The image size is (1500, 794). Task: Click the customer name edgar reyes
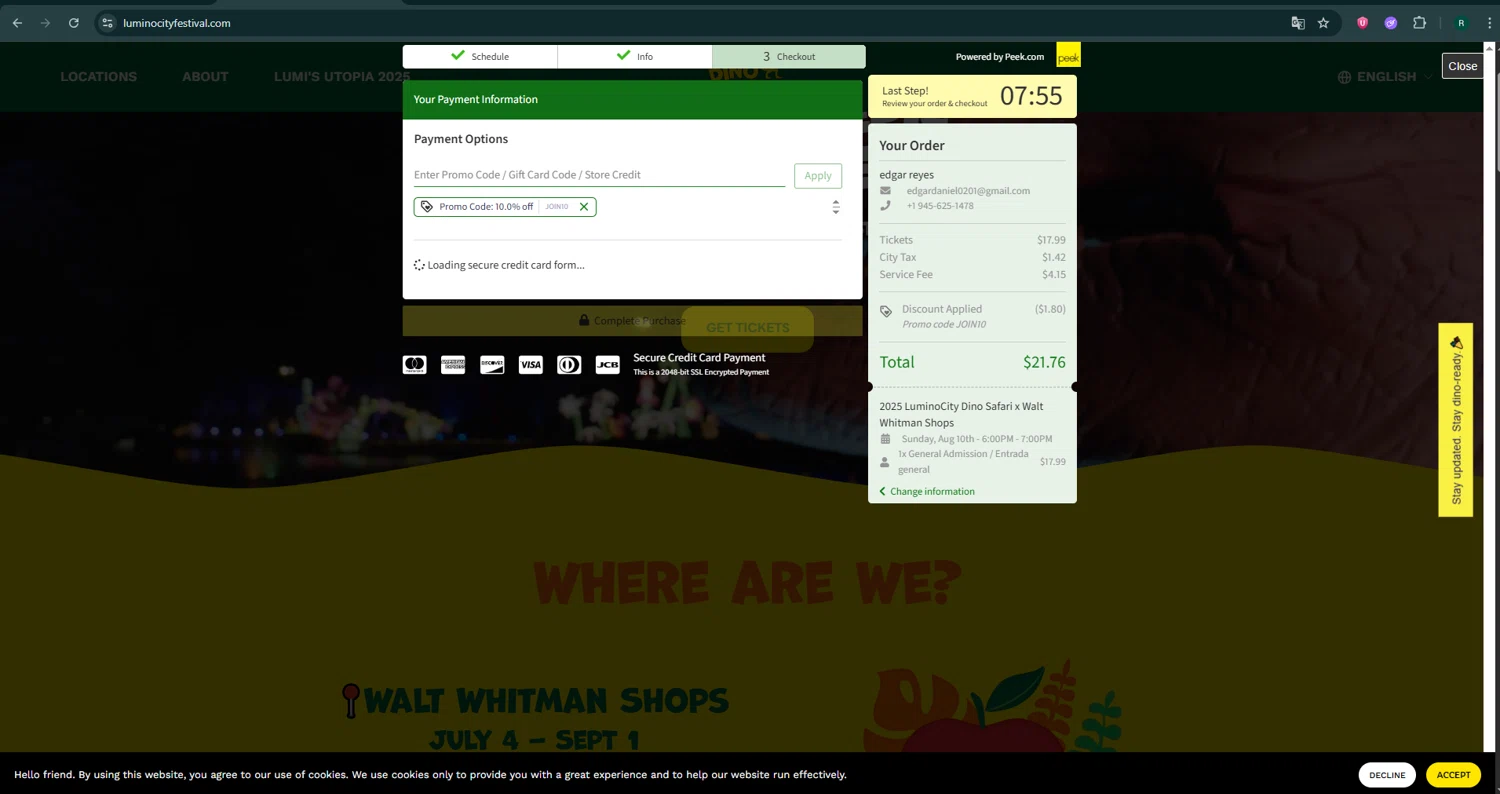(x=907, y=175)
